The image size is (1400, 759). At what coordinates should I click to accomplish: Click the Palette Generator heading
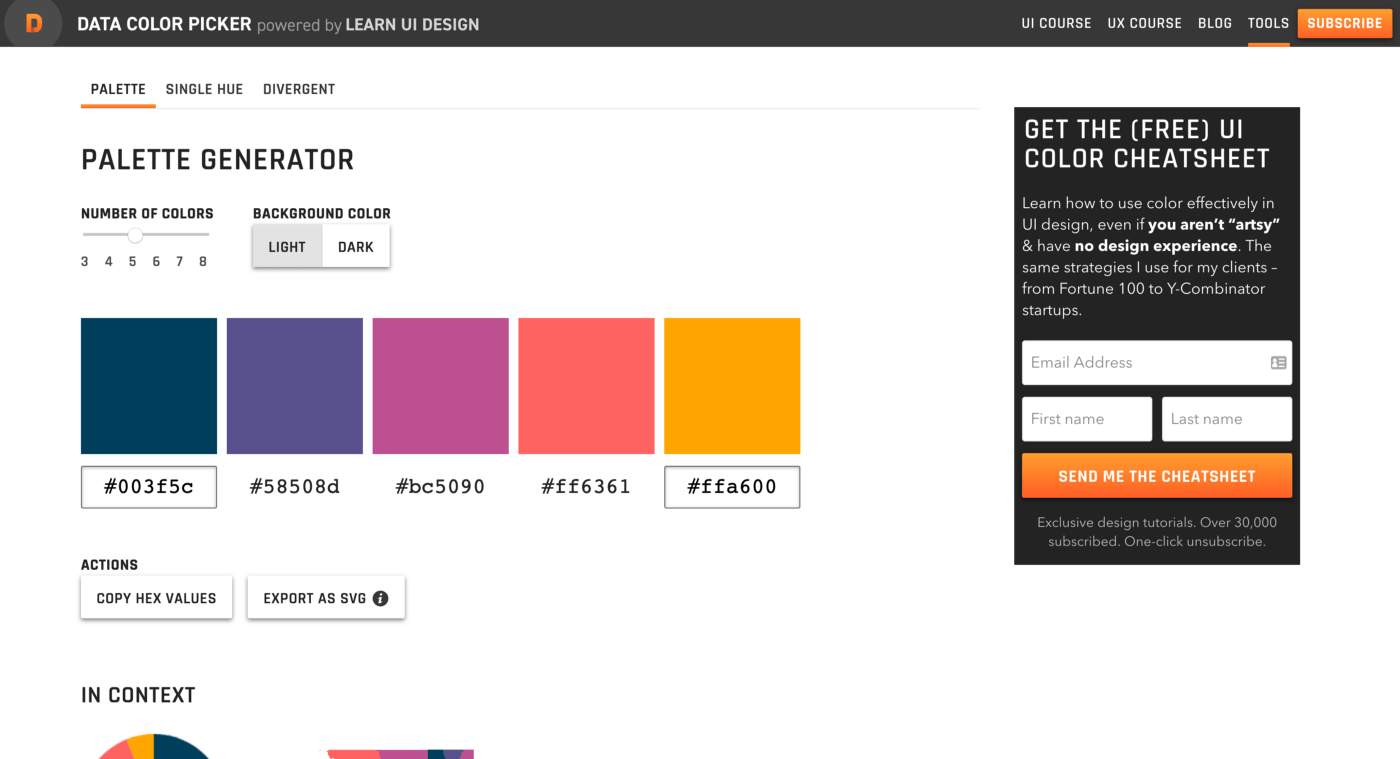point(218,160)
